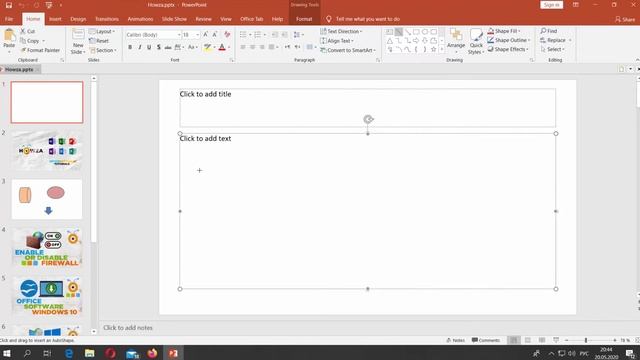This screenshot has width=640, height=360.
Task: Convert text to SmartArt
Action: (x=347, y=50)
